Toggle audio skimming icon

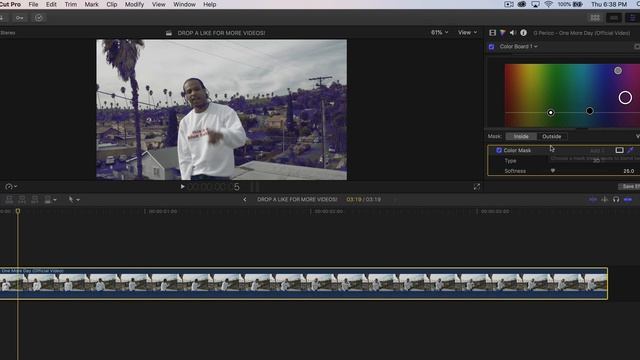click(604, 200)
